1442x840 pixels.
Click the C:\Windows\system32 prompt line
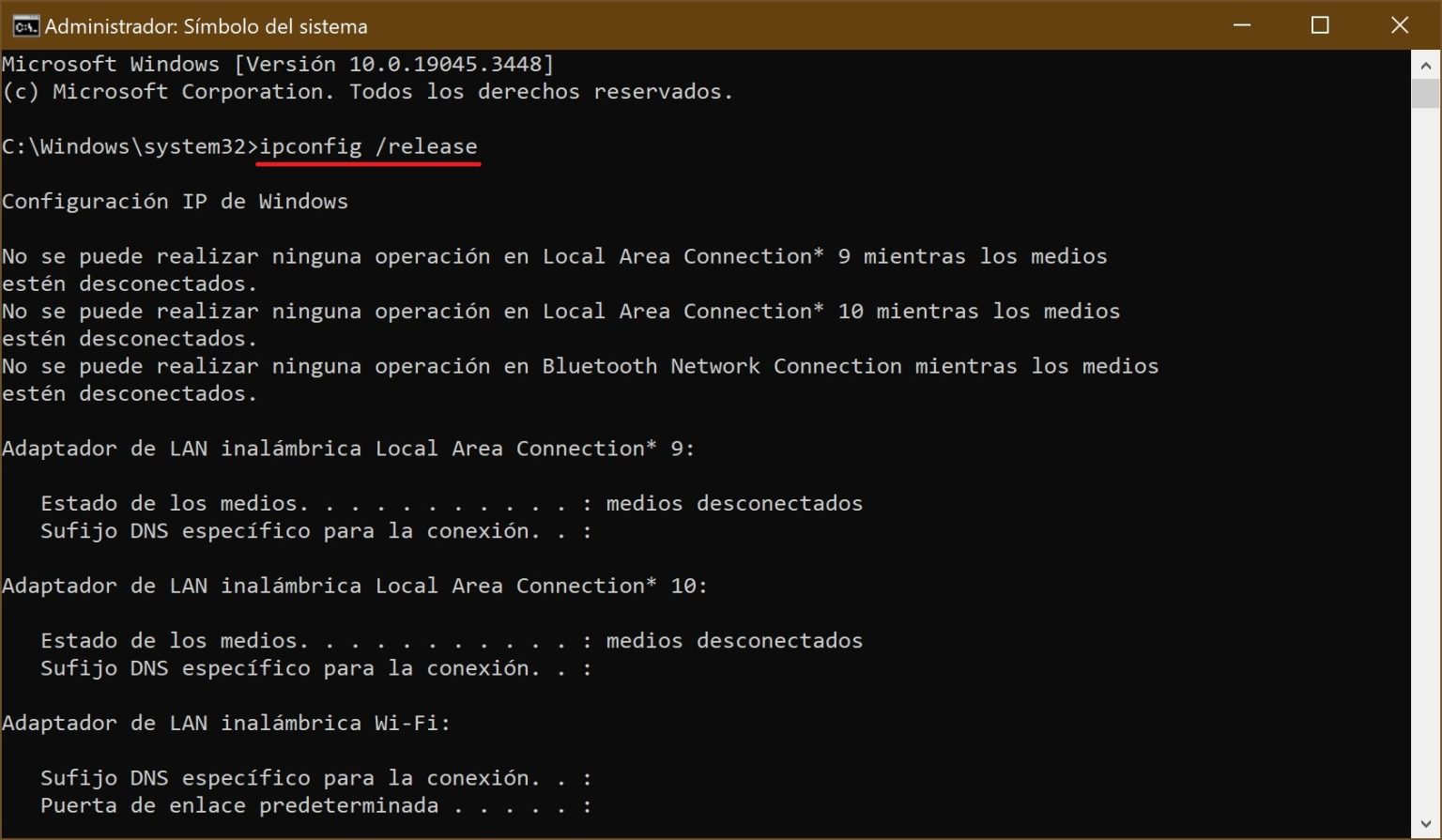point(127,146)
